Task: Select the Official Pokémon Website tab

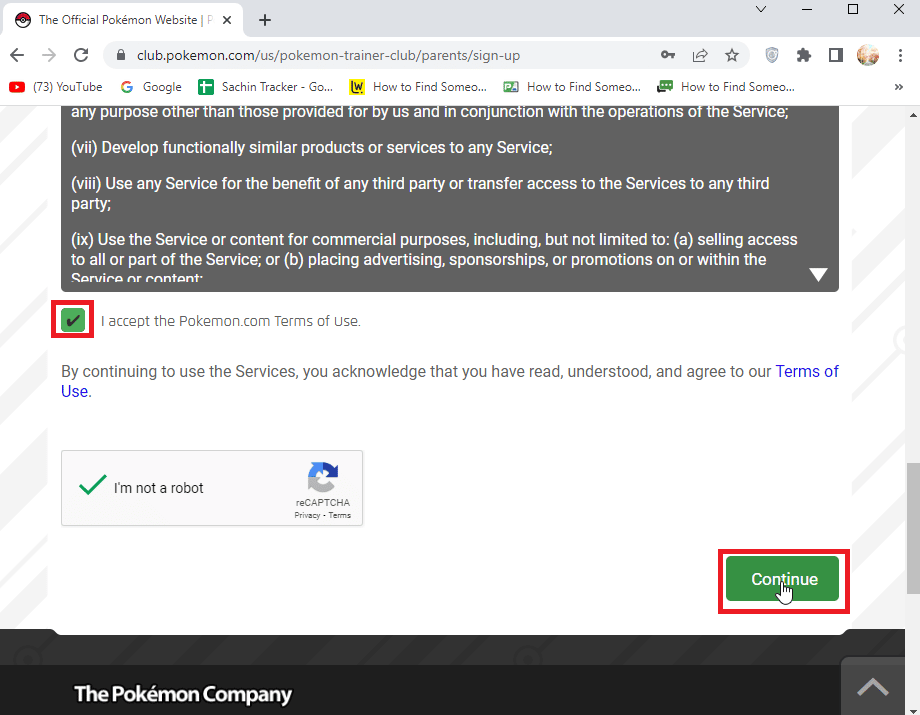Action: 120,19
